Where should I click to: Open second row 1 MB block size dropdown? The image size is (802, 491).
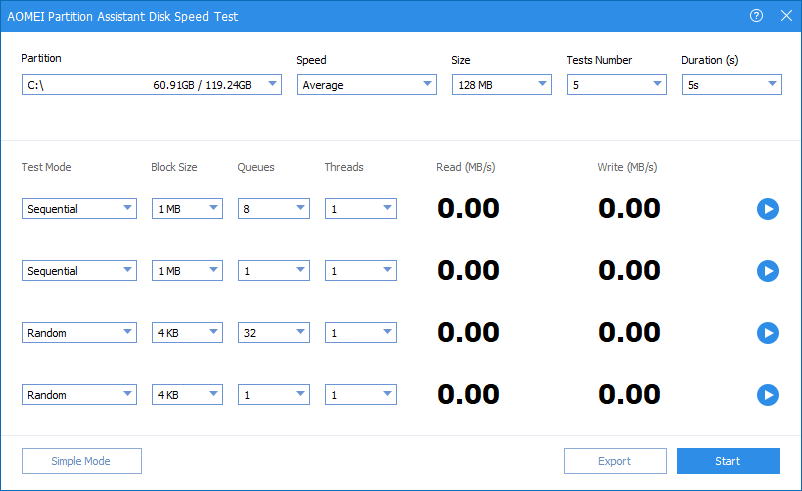pos(187,271)
